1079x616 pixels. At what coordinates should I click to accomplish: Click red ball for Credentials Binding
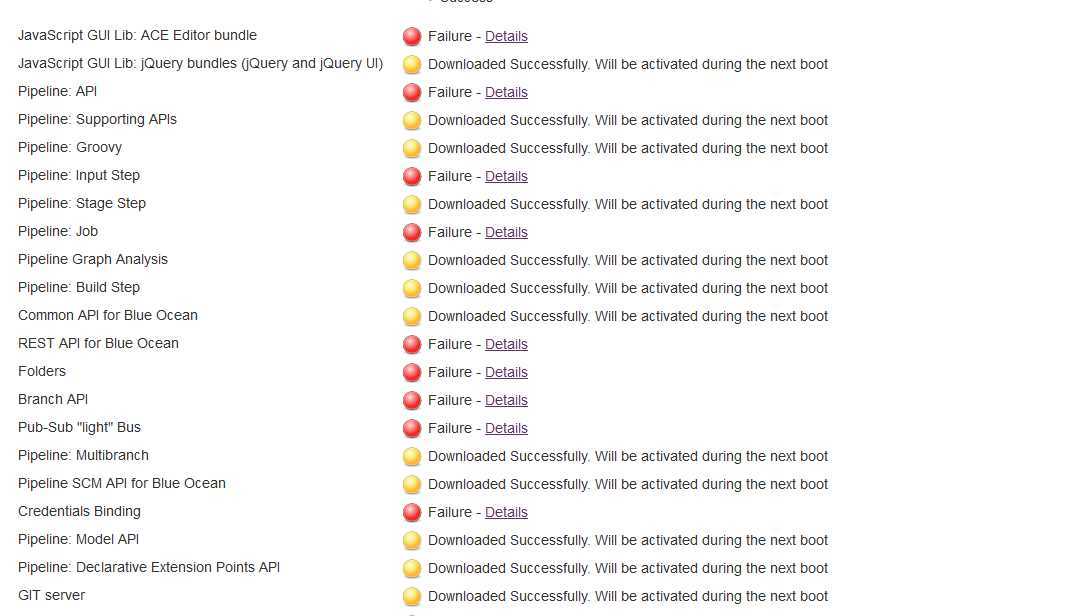411,513
